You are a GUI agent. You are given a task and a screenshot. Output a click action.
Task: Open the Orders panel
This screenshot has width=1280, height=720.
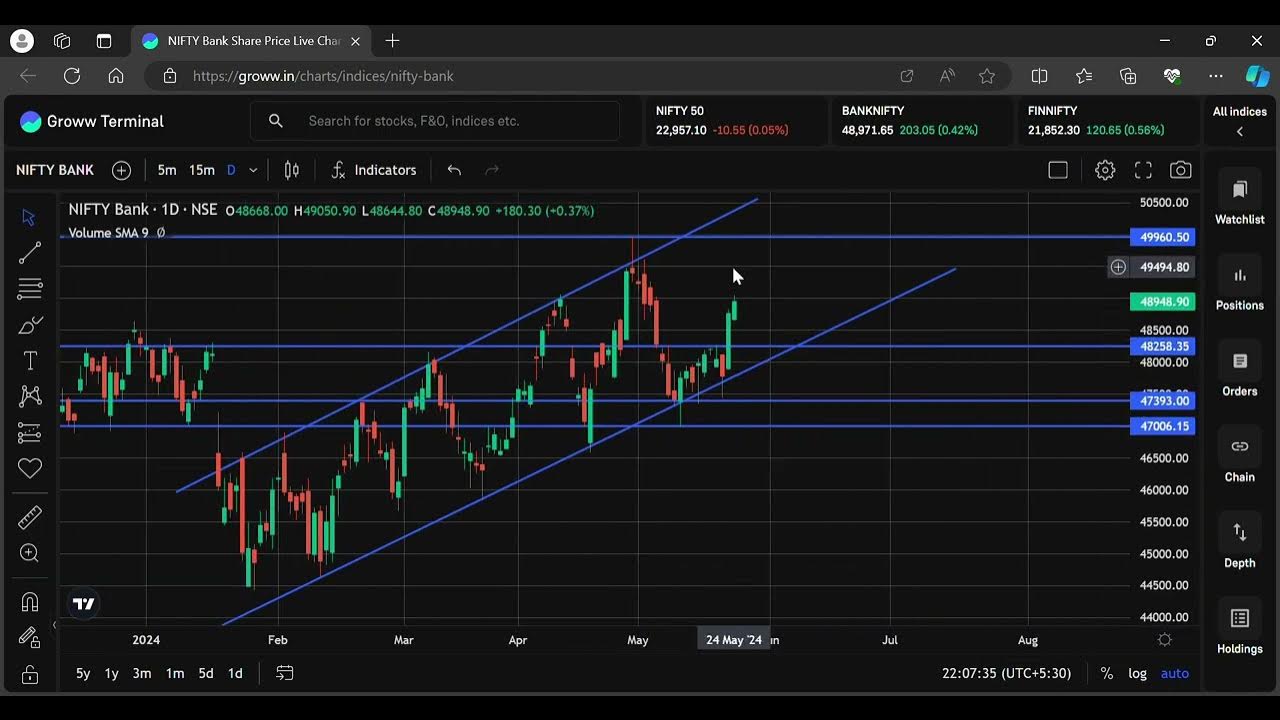pos(1240,375)
